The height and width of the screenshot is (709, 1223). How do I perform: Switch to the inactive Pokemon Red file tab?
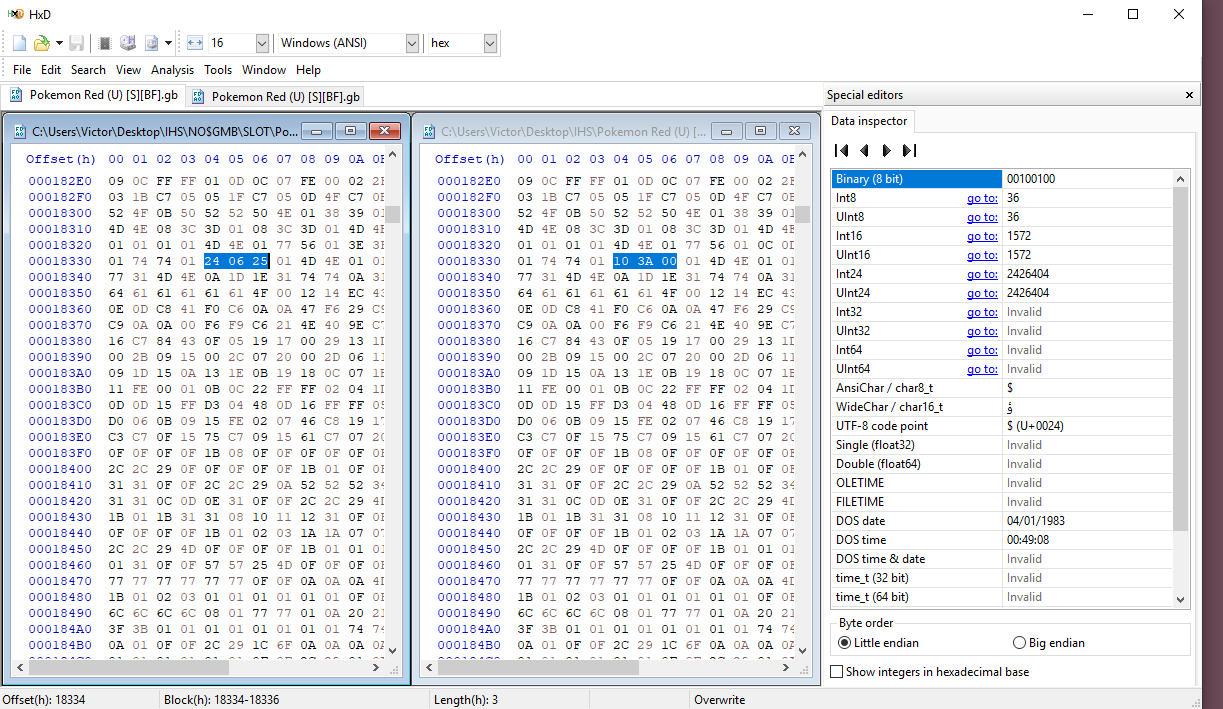coord(275,97)
